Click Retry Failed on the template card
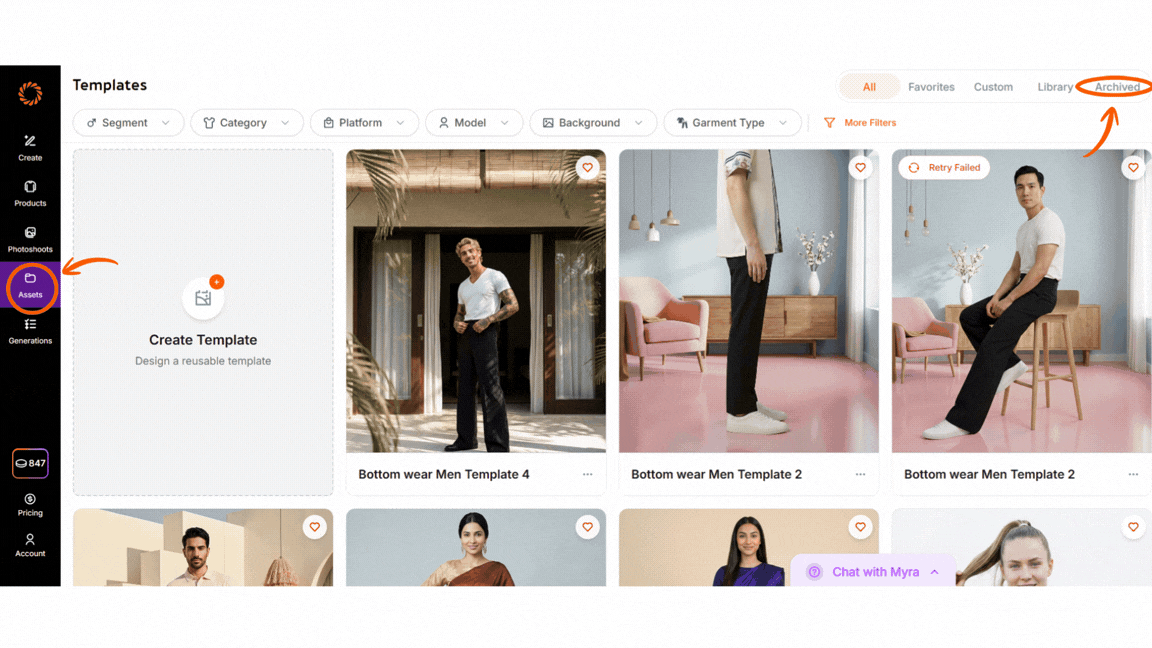1152x648 pixels. tap(943, 167)
